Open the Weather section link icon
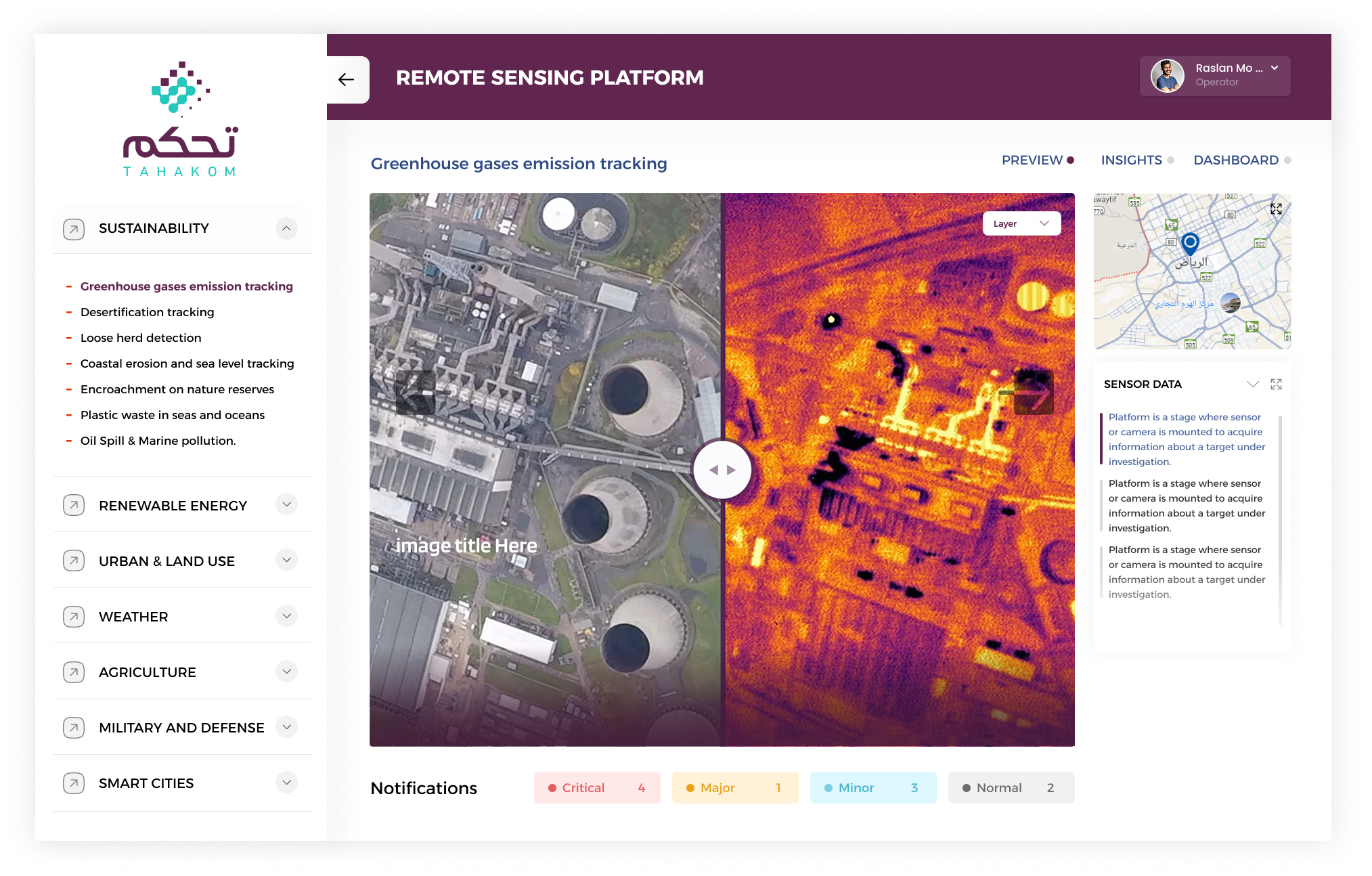Image resolution: width=1372 pixels, height=876 pixels. point(74,616)
